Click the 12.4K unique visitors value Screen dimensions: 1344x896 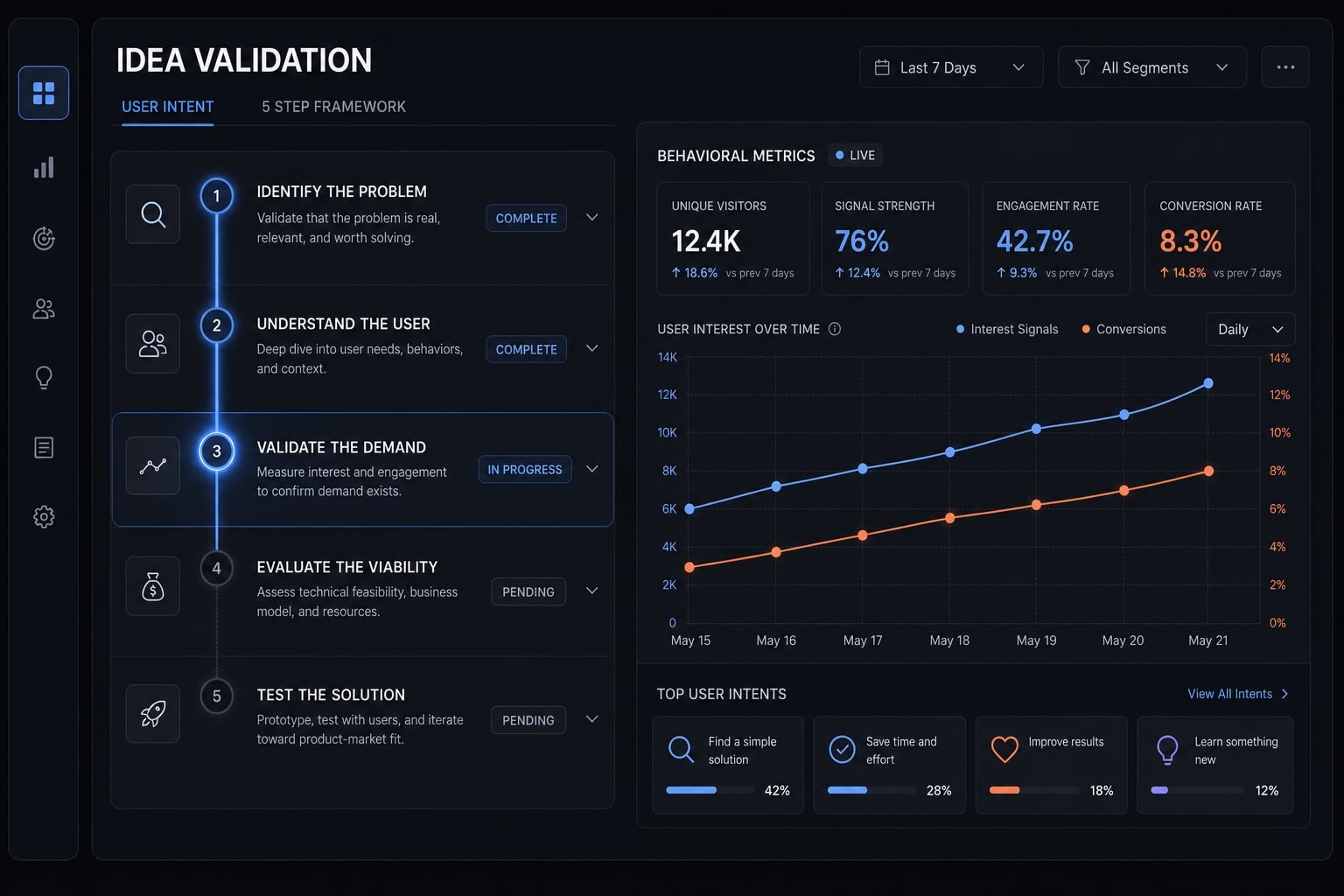(x=706, y=241)
